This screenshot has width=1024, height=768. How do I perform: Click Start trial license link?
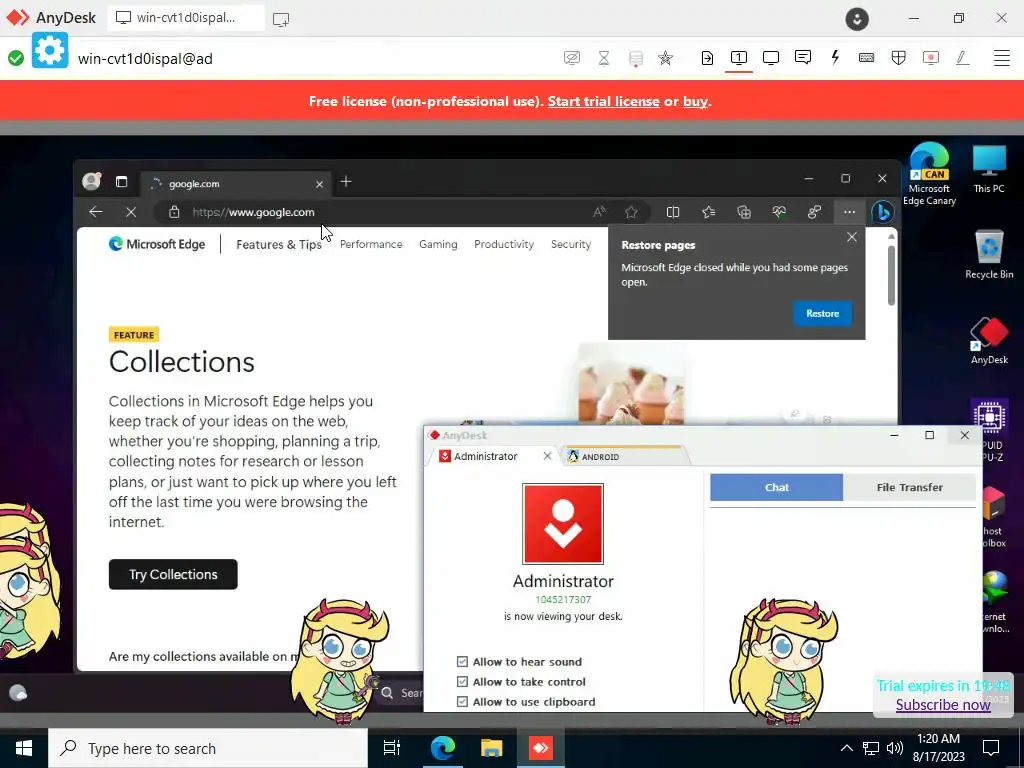tap(603, 101)
